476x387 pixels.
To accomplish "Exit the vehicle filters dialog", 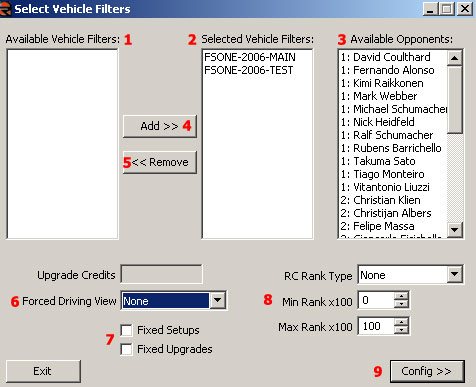I will (43, 371).
